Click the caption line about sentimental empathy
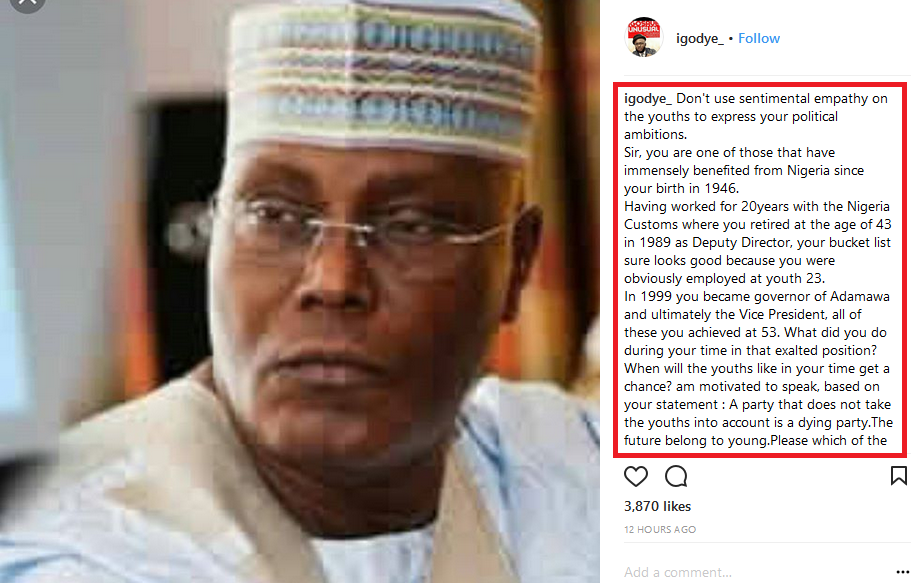The height and width of the screenshot is (583, 914). [756, 99]
